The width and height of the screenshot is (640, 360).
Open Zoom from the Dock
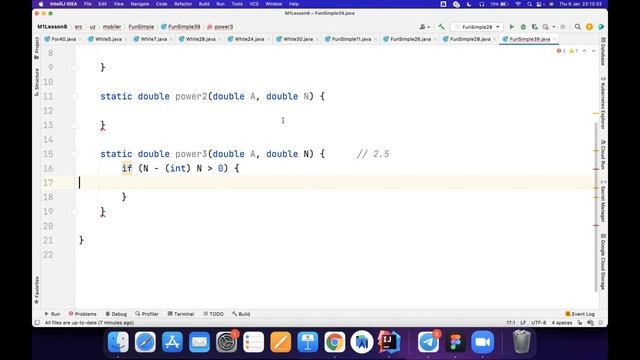click(482, 342)
